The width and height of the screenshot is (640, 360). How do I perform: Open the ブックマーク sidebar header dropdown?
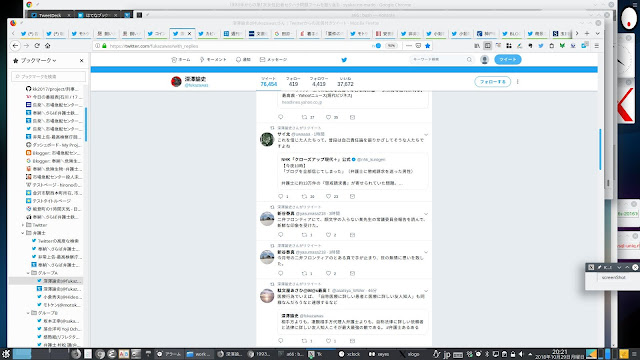tap(38, 60)
